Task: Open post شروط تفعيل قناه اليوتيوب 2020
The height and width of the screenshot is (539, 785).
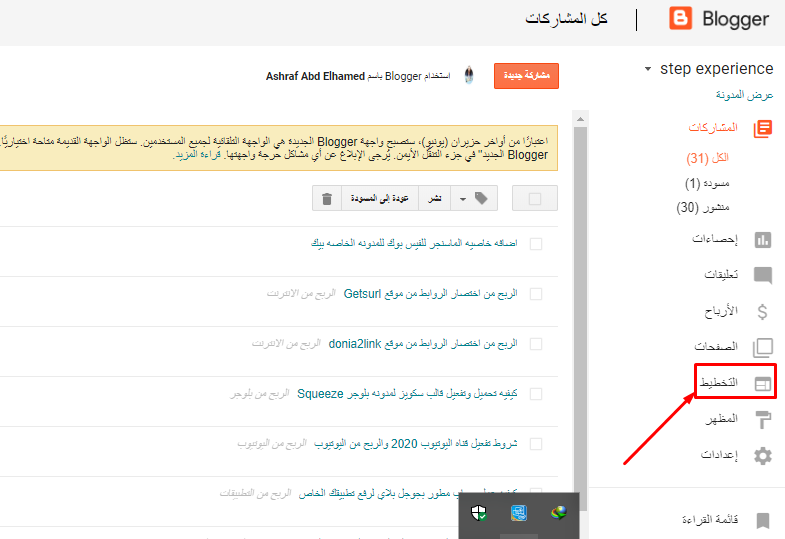Action: coord(416,444)
